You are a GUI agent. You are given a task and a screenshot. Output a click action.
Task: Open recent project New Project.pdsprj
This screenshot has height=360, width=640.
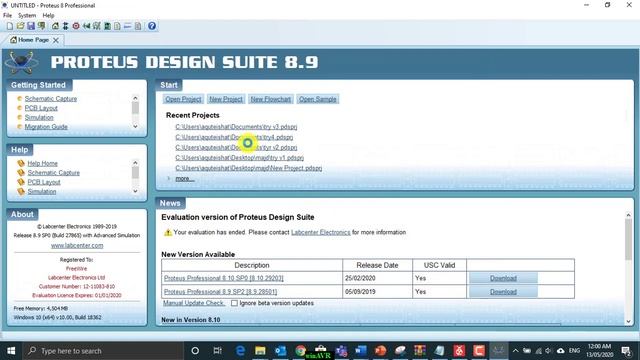coord(249,168)
